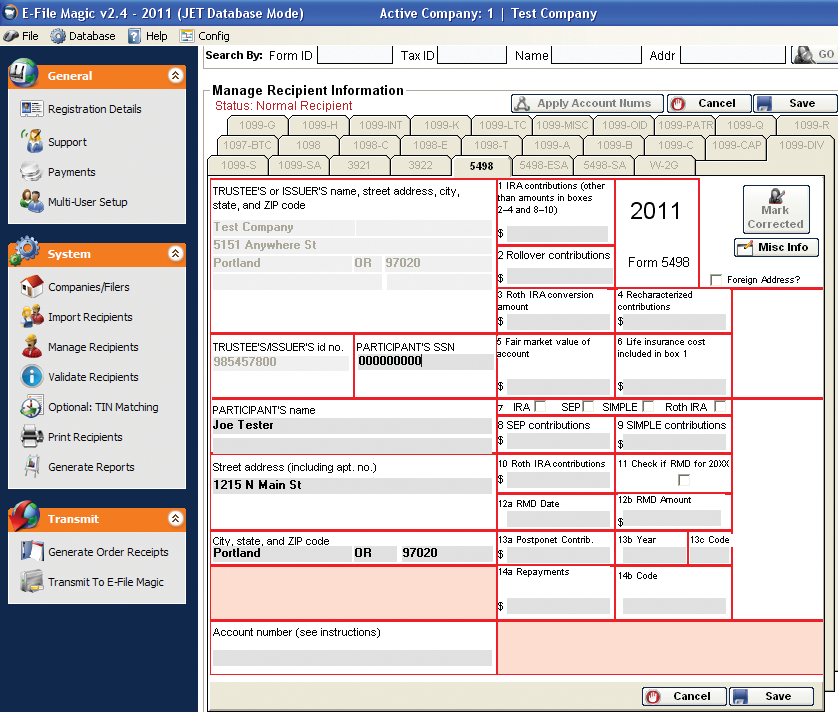Enable the Foreign Address checkbox
838x712 pixels.
(x=715, y=280)
